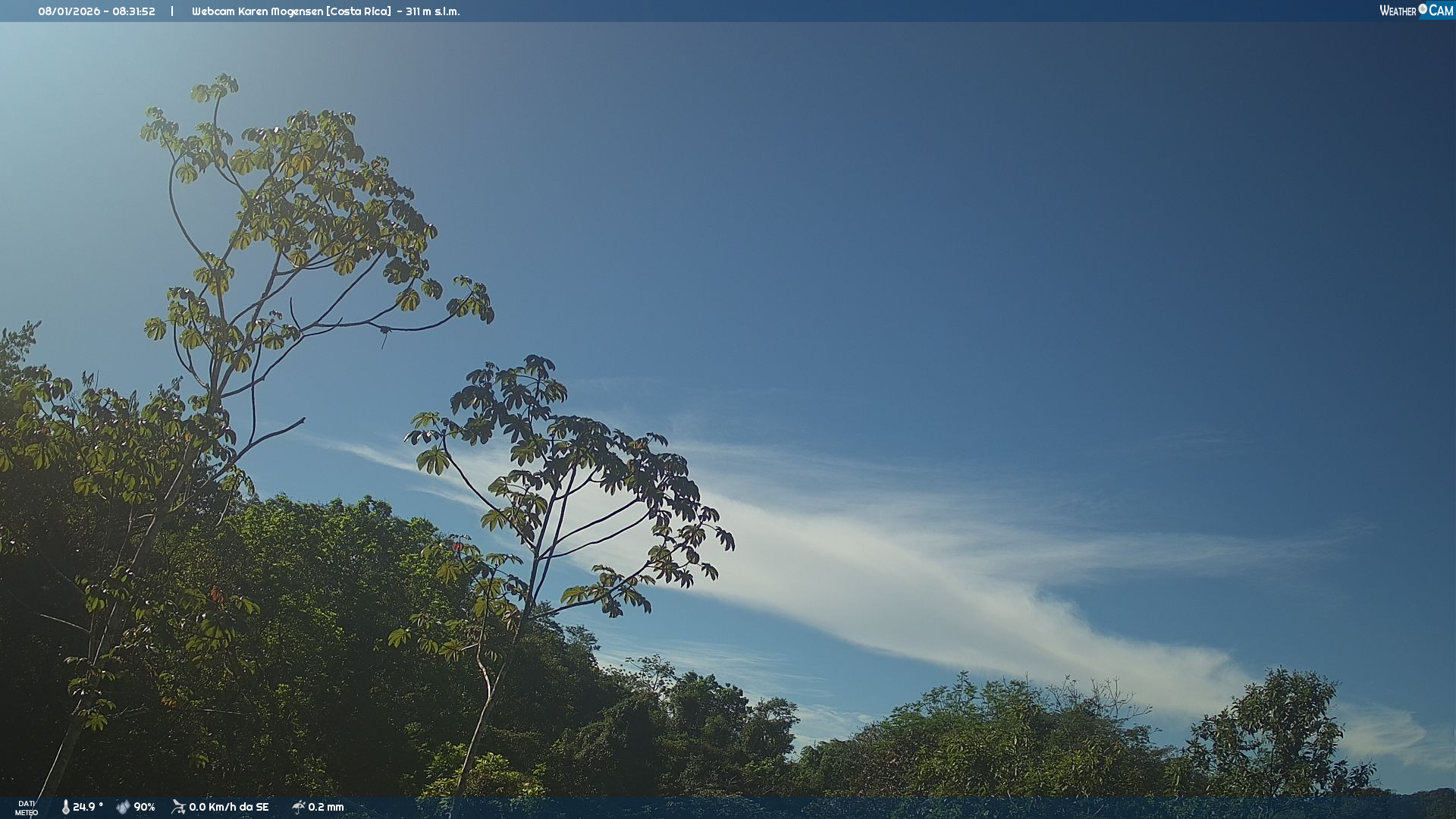The height and width of the screenshot is (819, 1456).
Task: Click the rain umbrella precipitation icon
Action: 298,807
